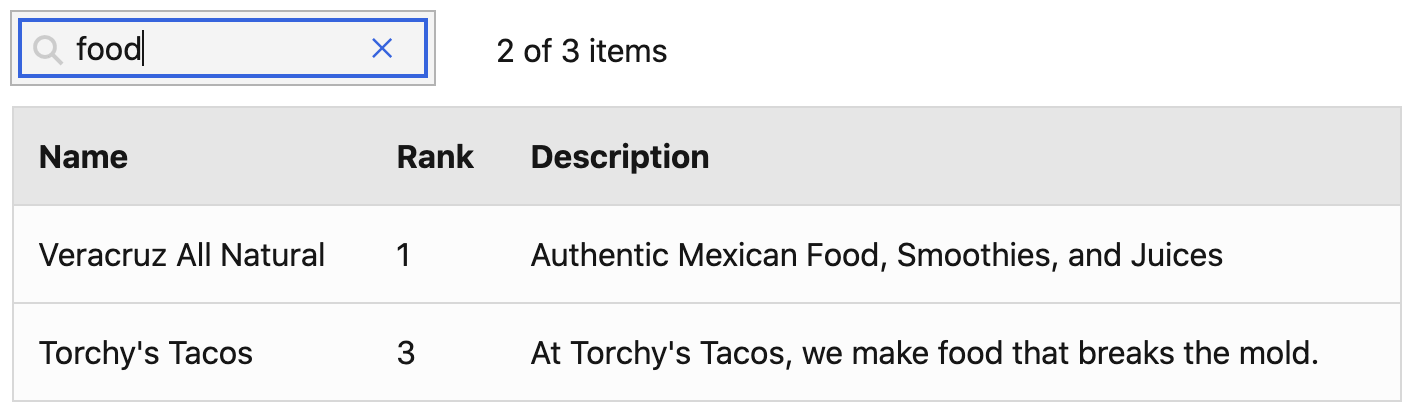This screenshot has height=414, width=1414.
Task: Click the magnifying glass search icon
Action: pos(47,49)
